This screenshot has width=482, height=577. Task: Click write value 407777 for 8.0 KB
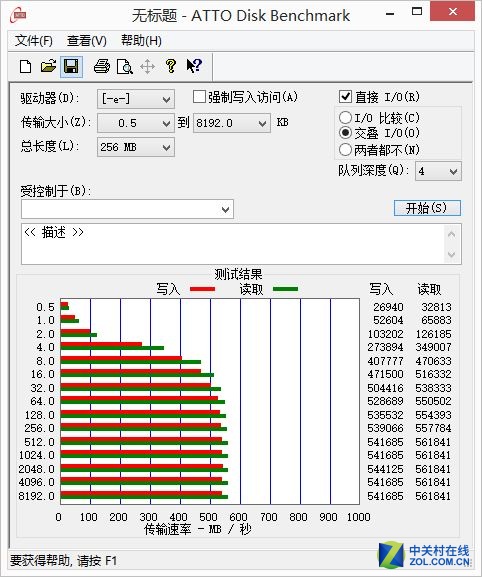[385, 361]
